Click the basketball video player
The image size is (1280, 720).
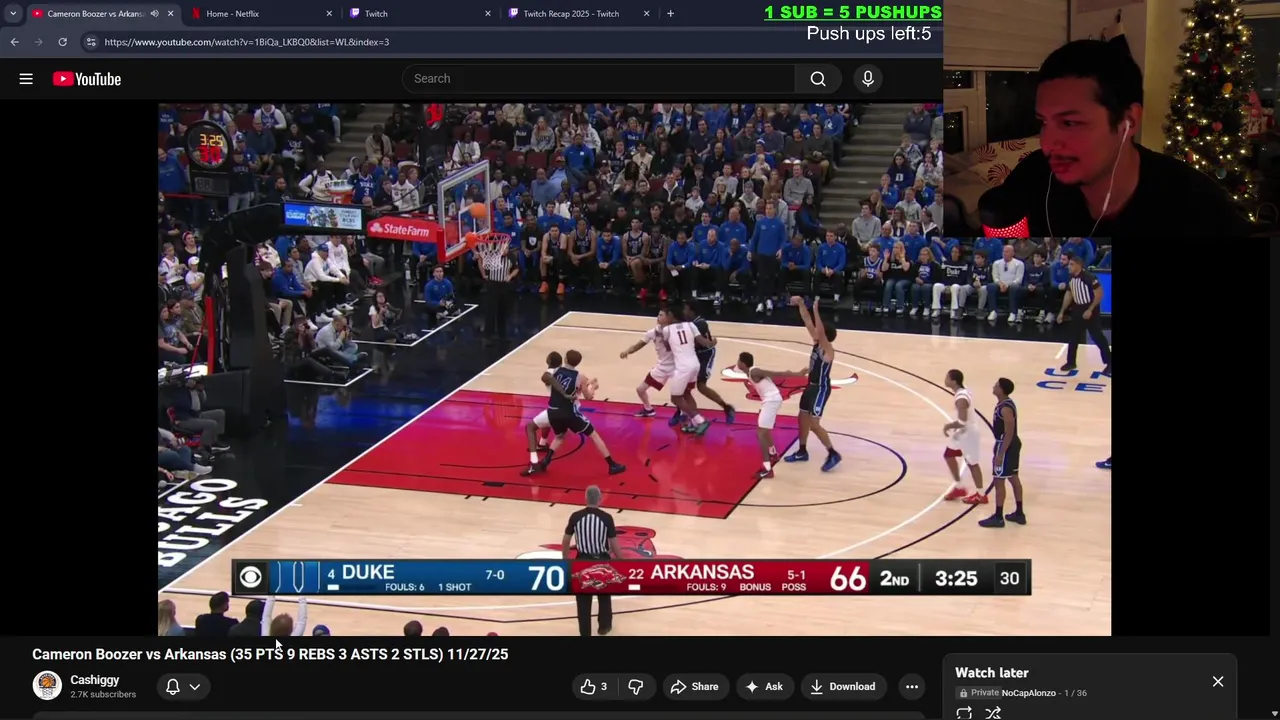pos(634,369)
